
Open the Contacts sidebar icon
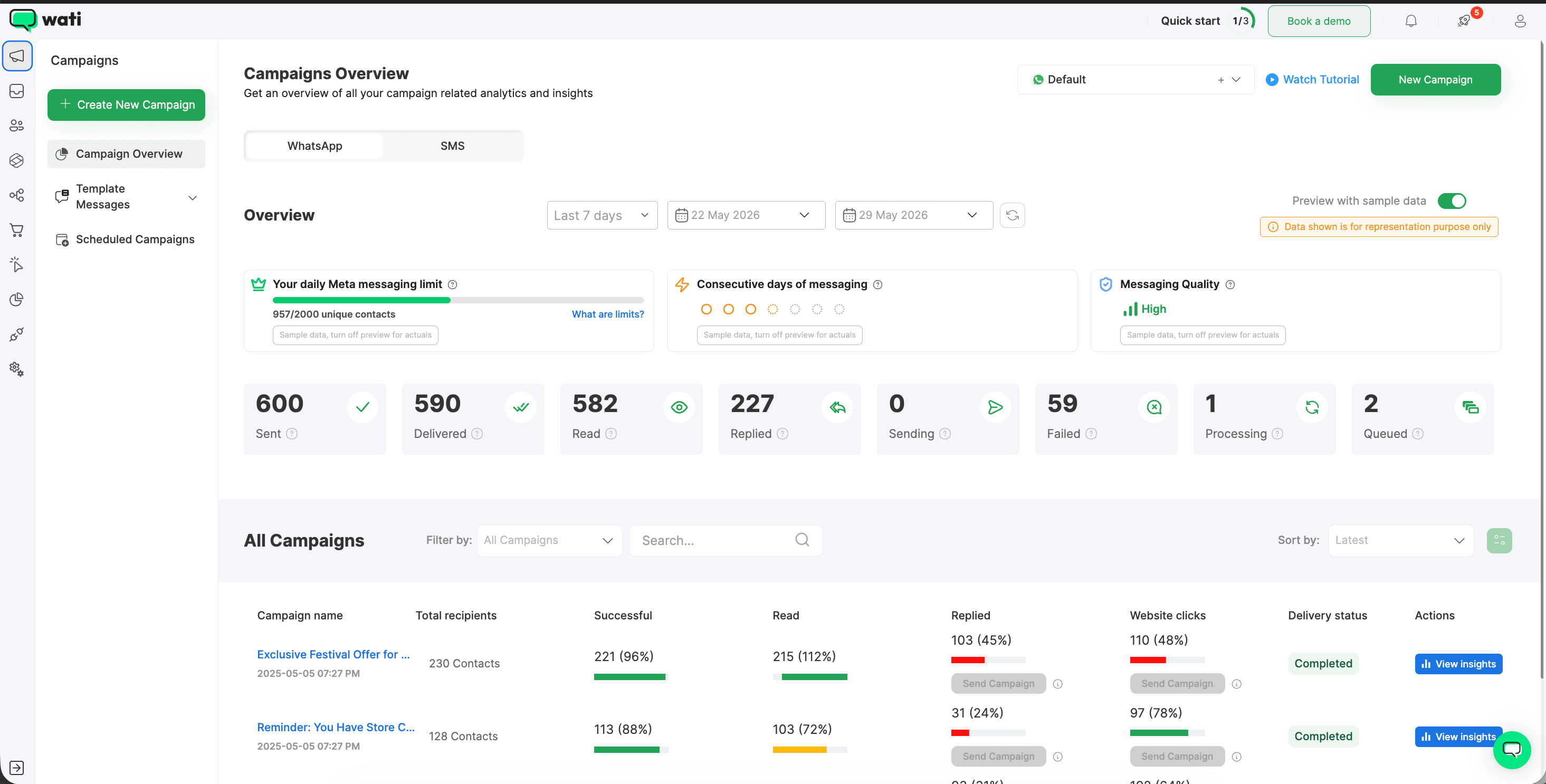(17, 126)
